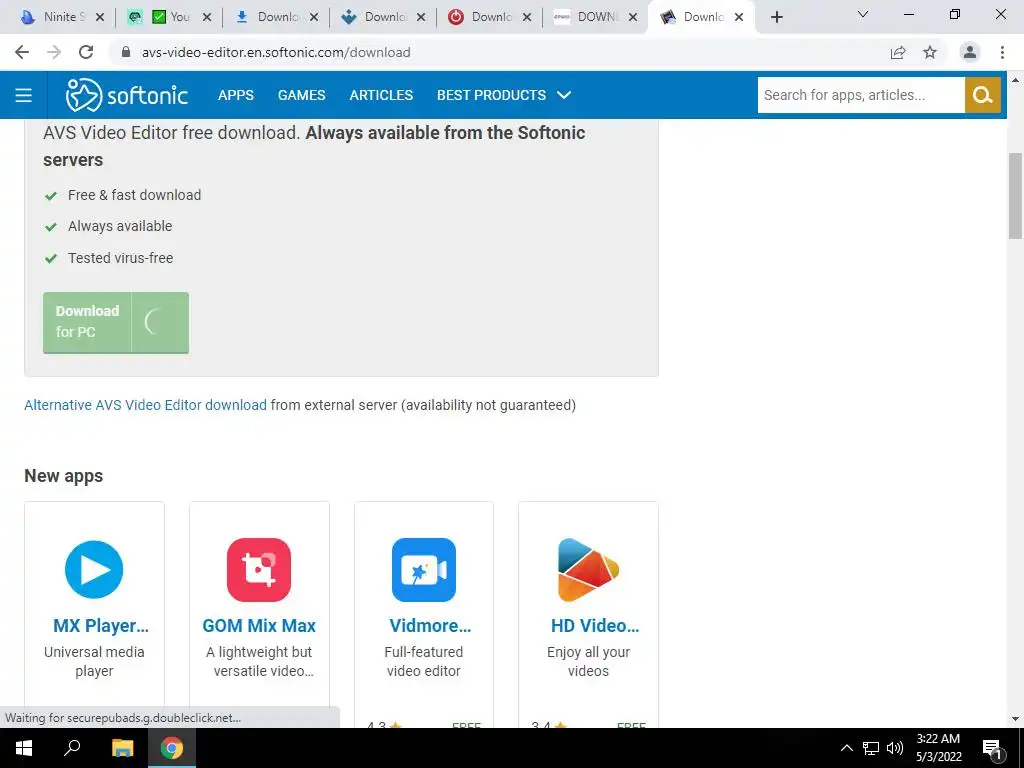The width and height of the screenshot is (1024, 768).
Task: Open Windows taskbar search
Action: point(72,748)
